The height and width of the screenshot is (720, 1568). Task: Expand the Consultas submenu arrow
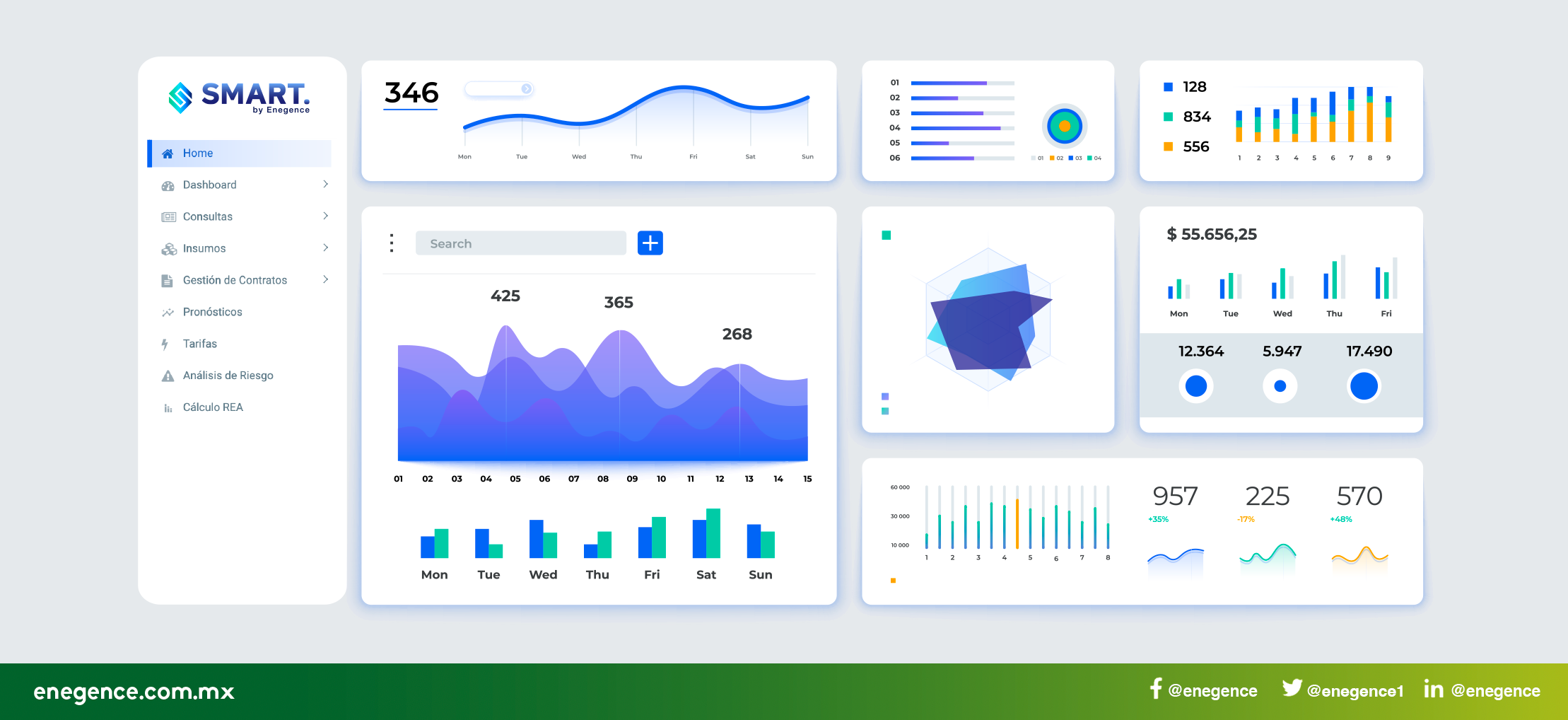[325, 216]
